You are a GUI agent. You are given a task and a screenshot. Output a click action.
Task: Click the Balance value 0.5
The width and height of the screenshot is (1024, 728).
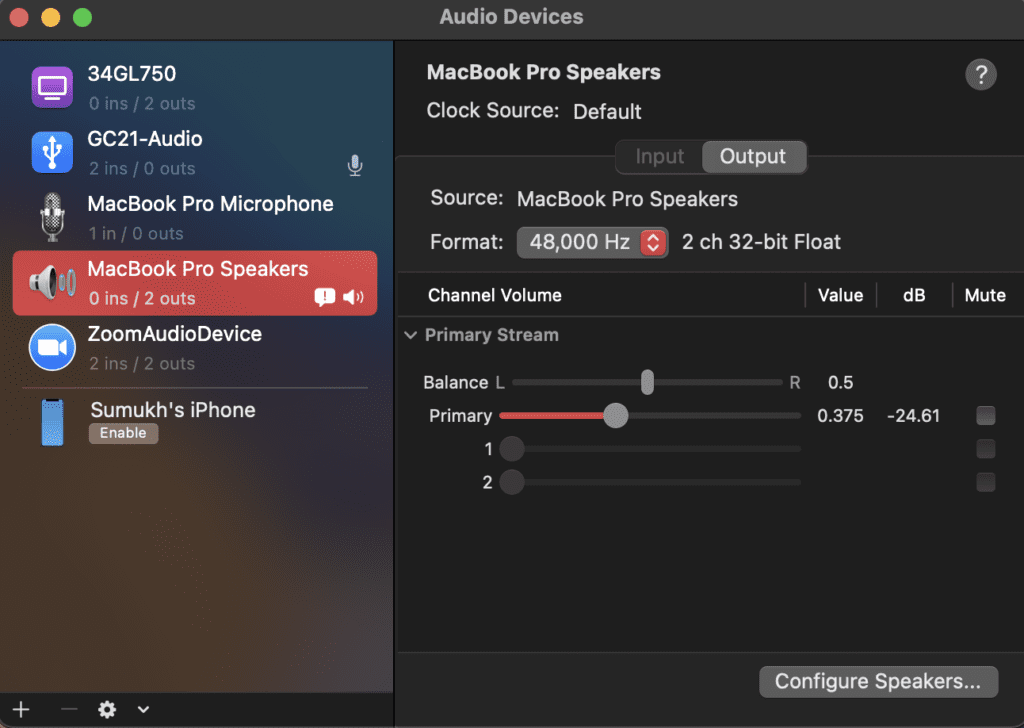pyautogui.click(x=840, y=382)
